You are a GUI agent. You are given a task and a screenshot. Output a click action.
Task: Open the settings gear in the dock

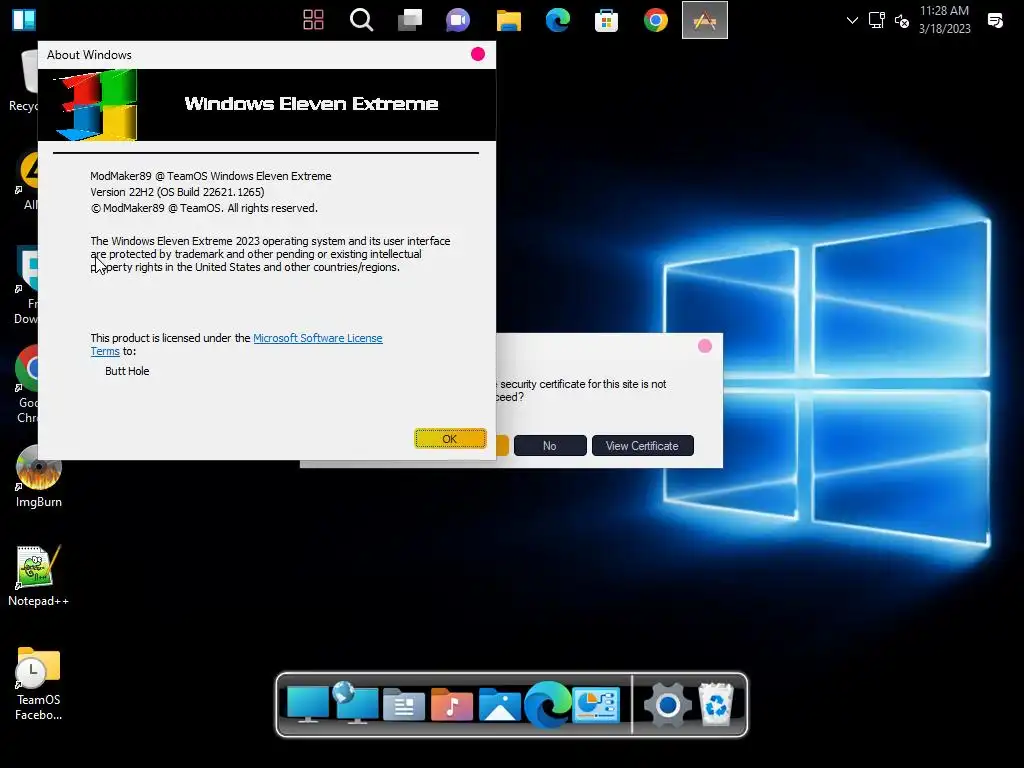(x=667, y=705)
